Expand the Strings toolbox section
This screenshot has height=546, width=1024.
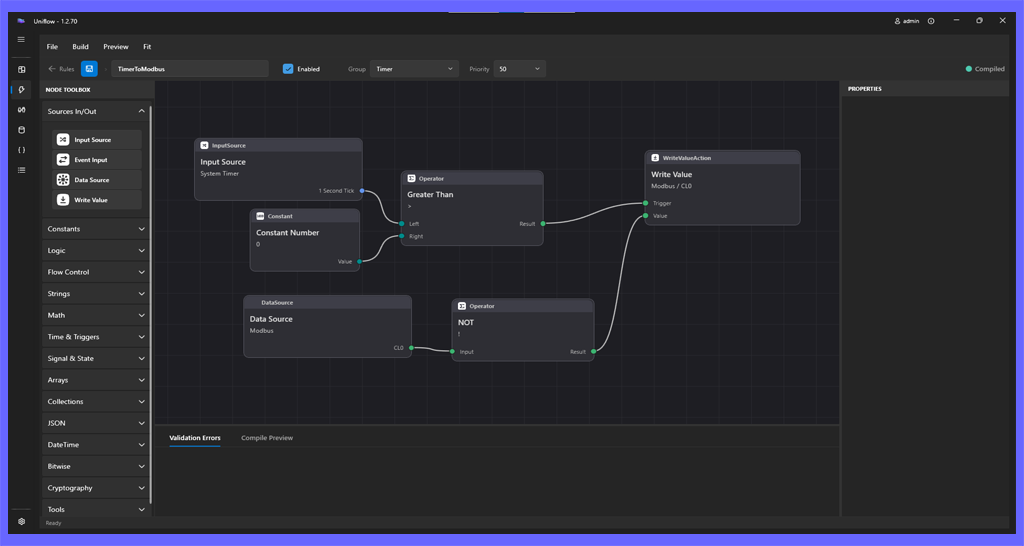[96, 294]
